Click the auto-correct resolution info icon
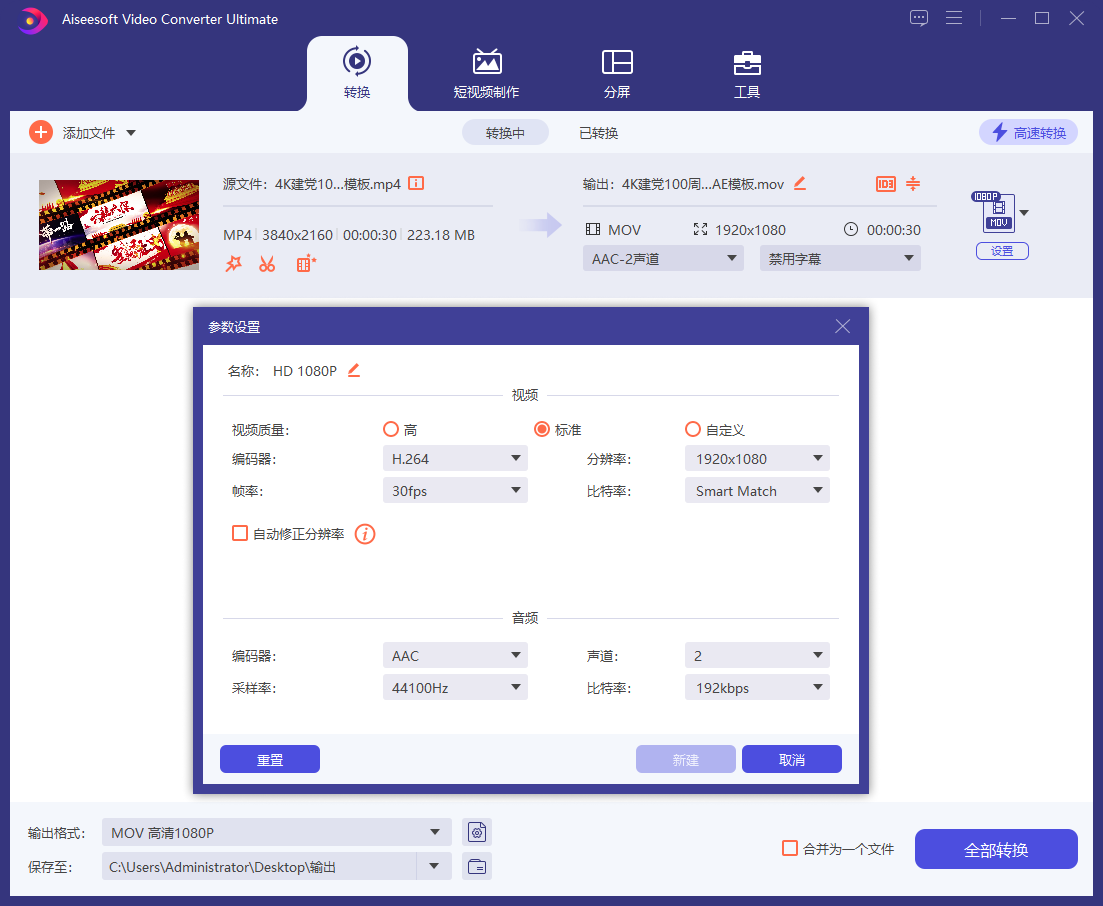Viewport: 1103px width, 906px height. point(364,534)
